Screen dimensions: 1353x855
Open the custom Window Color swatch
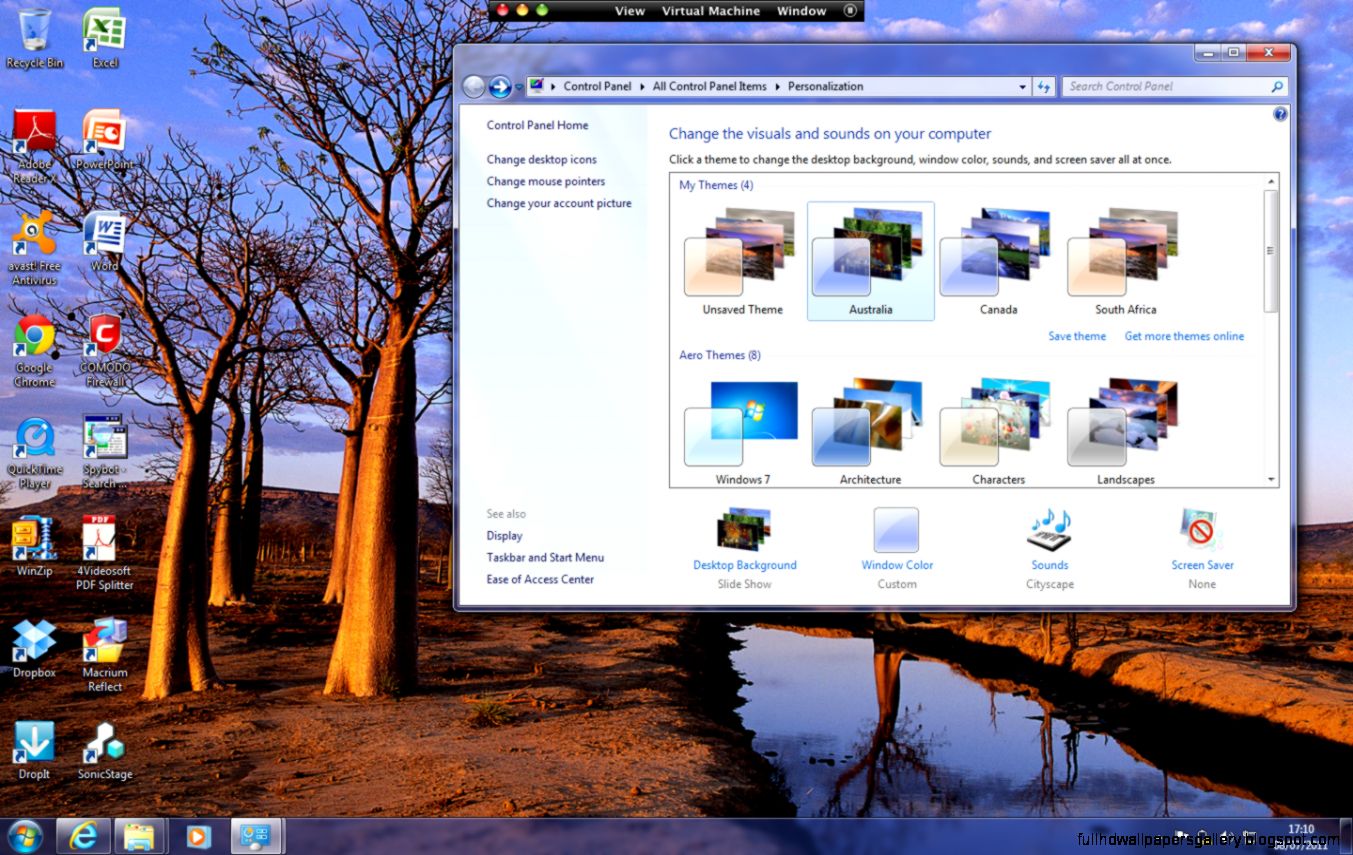pos(896,530)
